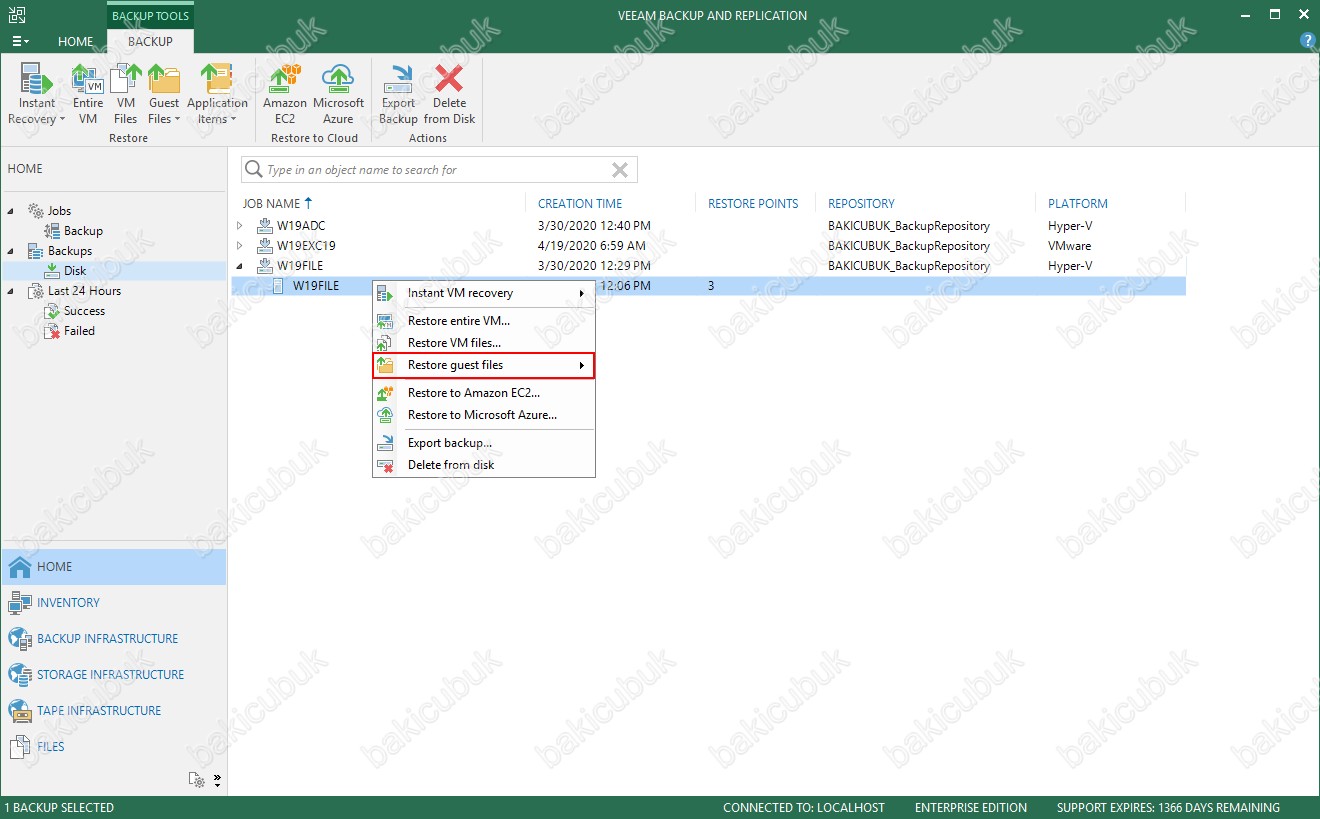Open Restore guest files submenu
This screenshot has width=1320, height=819.
click(484, 365)
